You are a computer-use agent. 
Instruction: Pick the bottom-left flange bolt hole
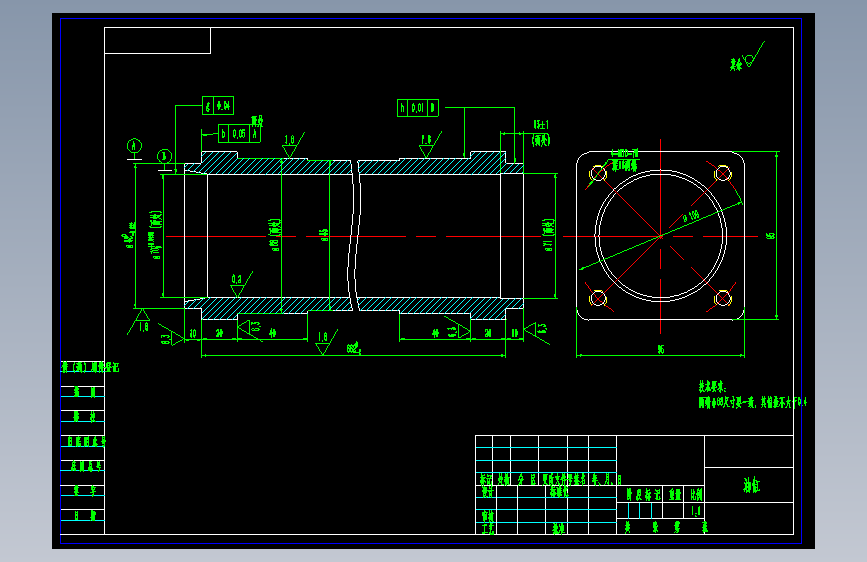pos(598,299)
